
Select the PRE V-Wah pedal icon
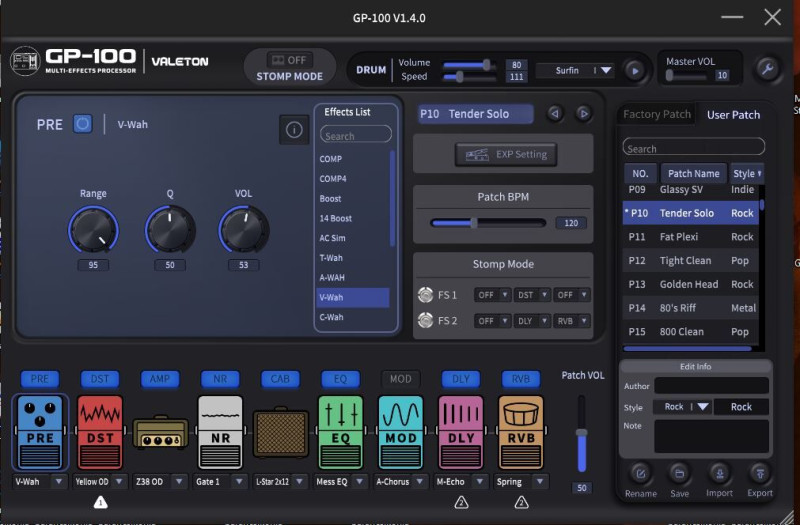click(x=40, y=432)
